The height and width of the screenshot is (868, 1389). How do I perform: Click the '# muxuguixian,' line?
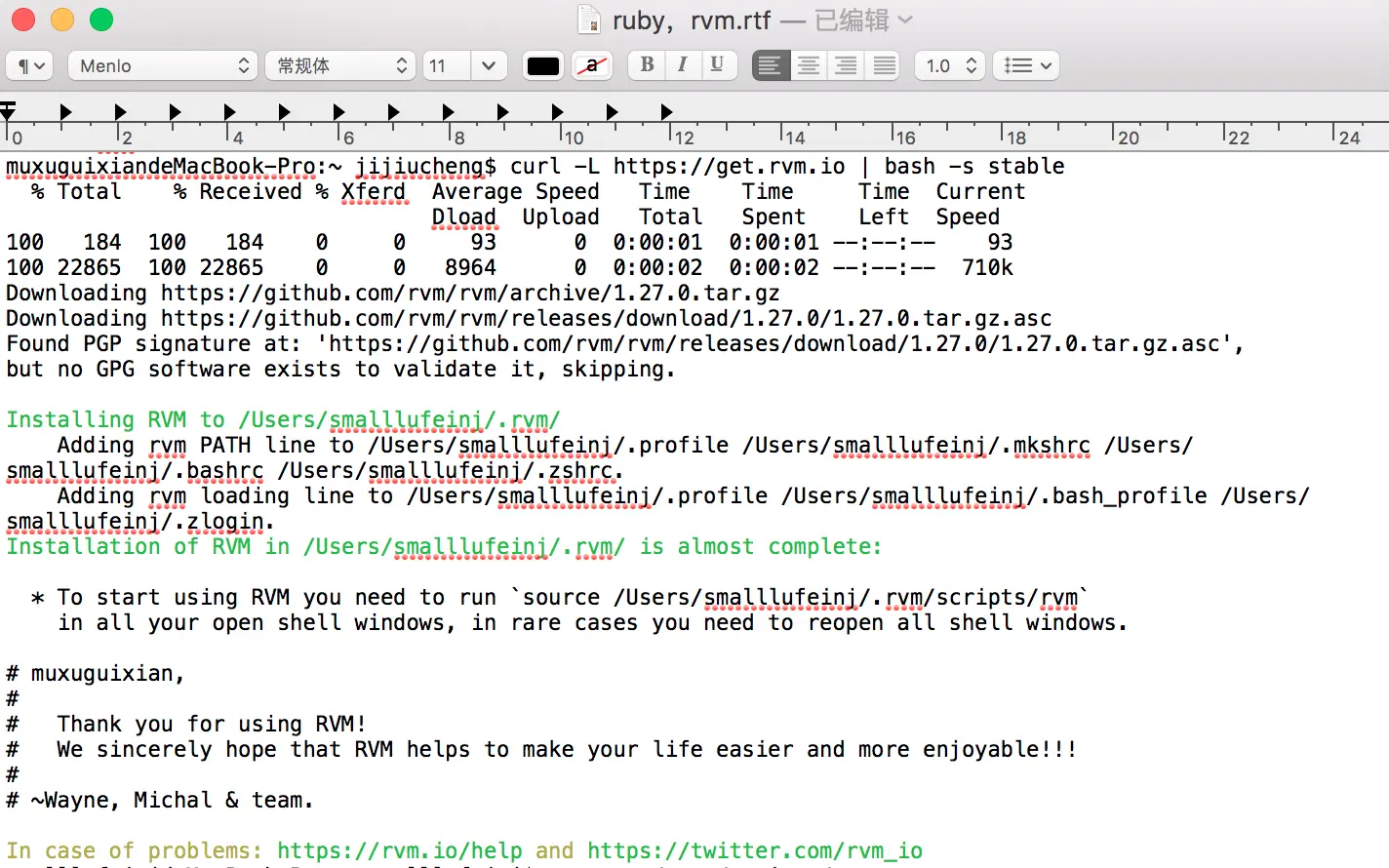click(x=96, y=673)
